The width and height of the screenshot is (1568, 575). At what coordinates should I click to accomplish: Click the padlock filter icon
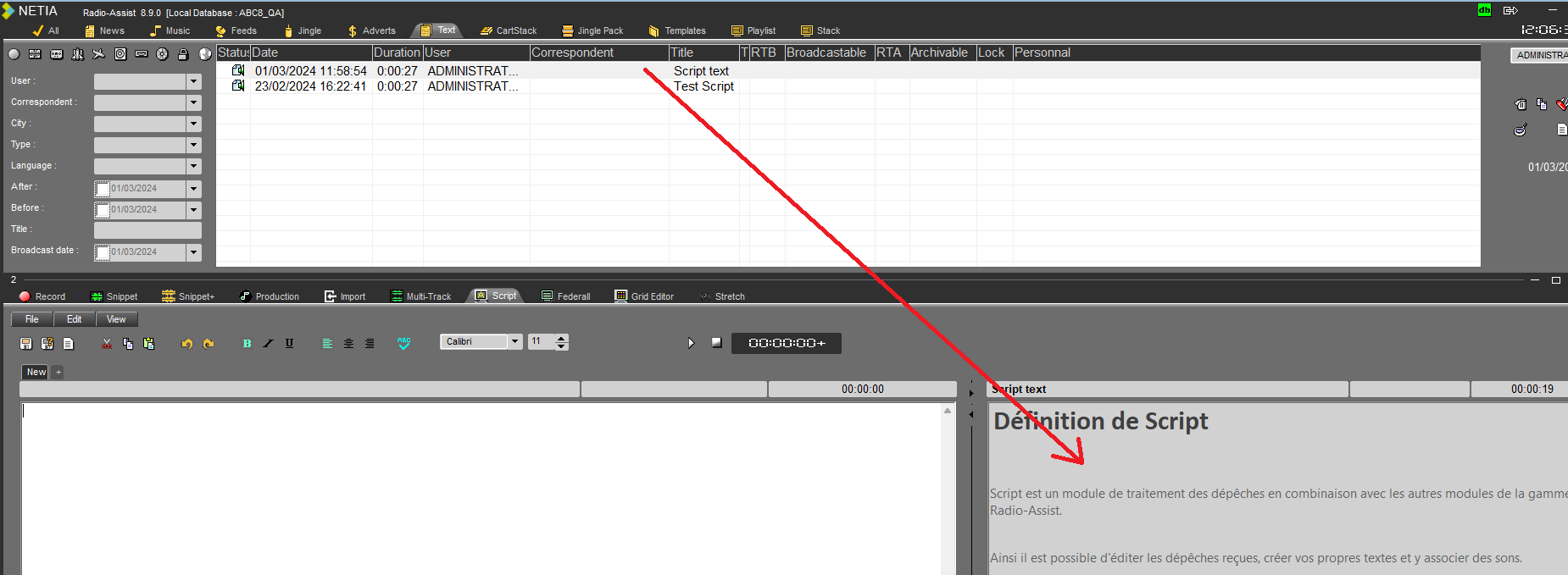tap(183, 54)
